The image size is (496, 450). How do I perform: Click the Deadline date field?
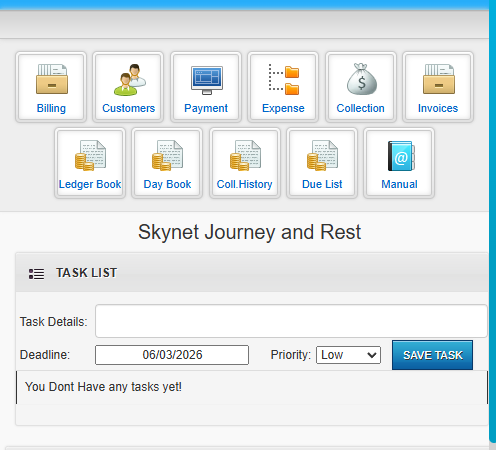pos(172,355)
